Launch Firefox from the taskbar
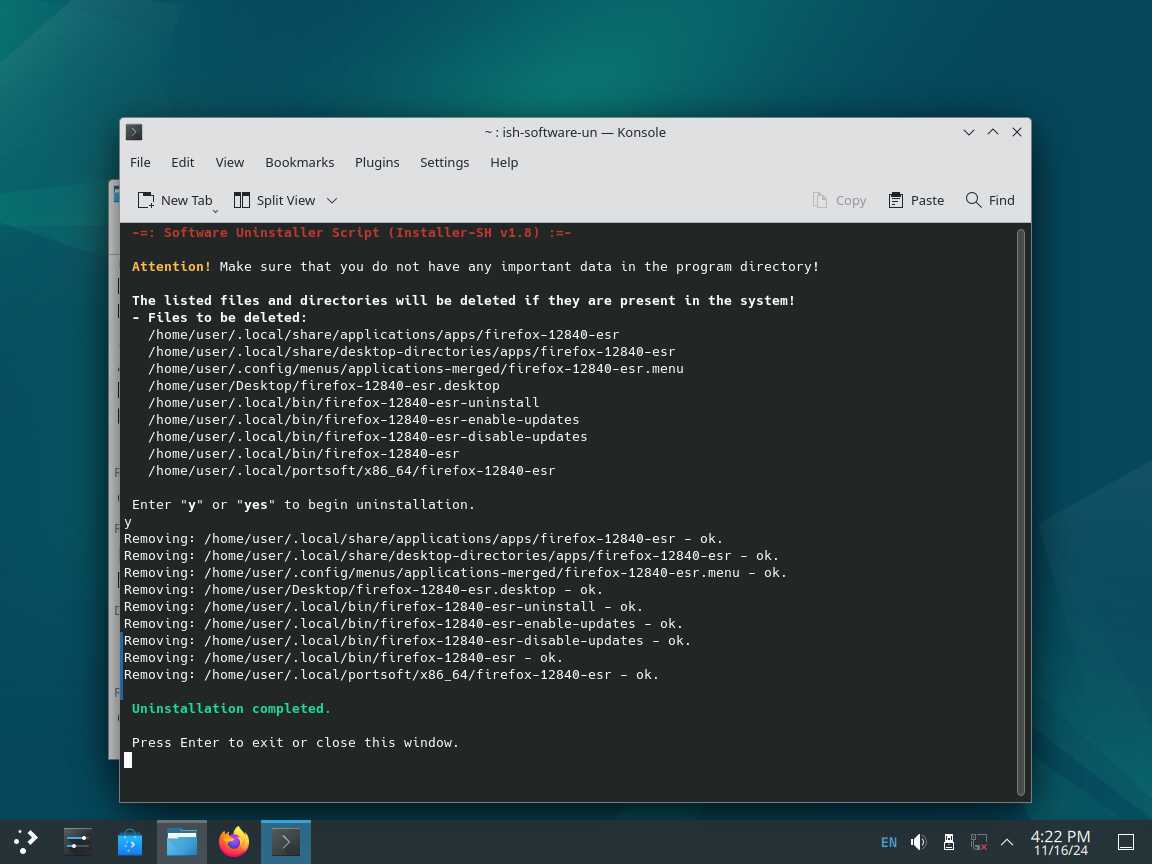The width and height of the screenshot is (1152, 864). (234, 842)
